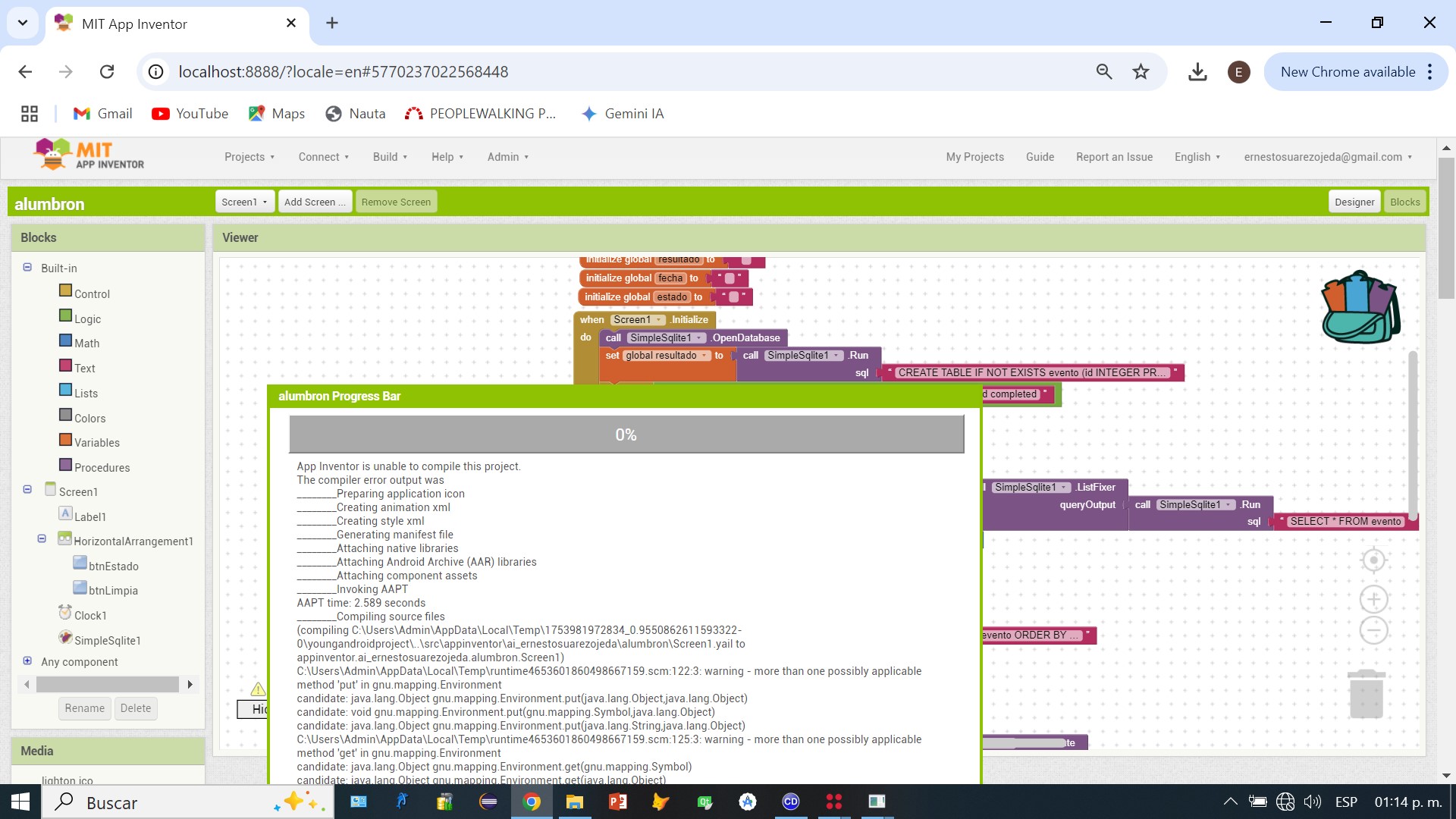Center workspace with target icon
The height and width of the screenshot is (819, 1456).
tap(1373, 560)
